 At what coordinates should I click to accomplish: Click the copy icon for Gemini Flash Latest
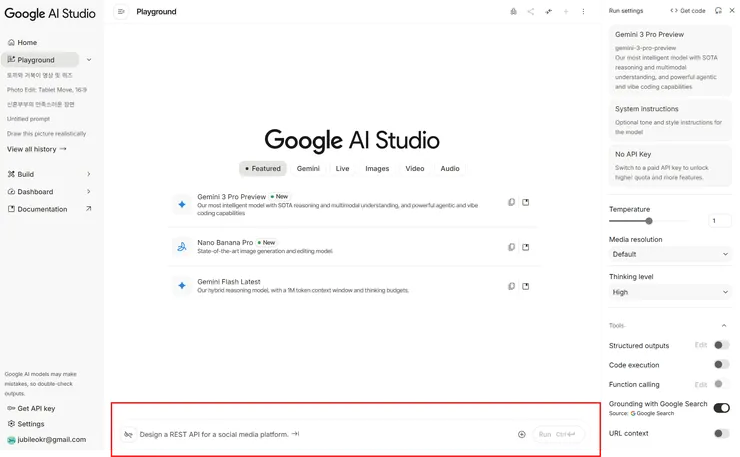click(512, 286)
